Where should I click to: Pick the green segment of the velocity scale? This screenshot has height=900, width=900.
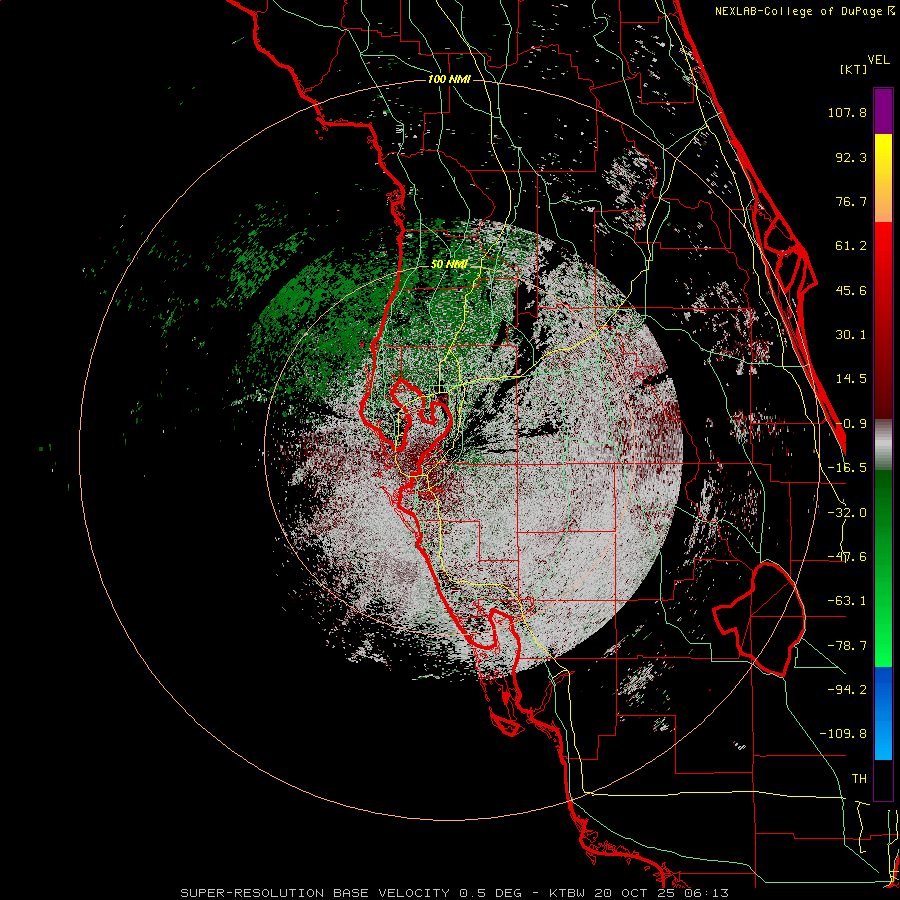(883, 568)
